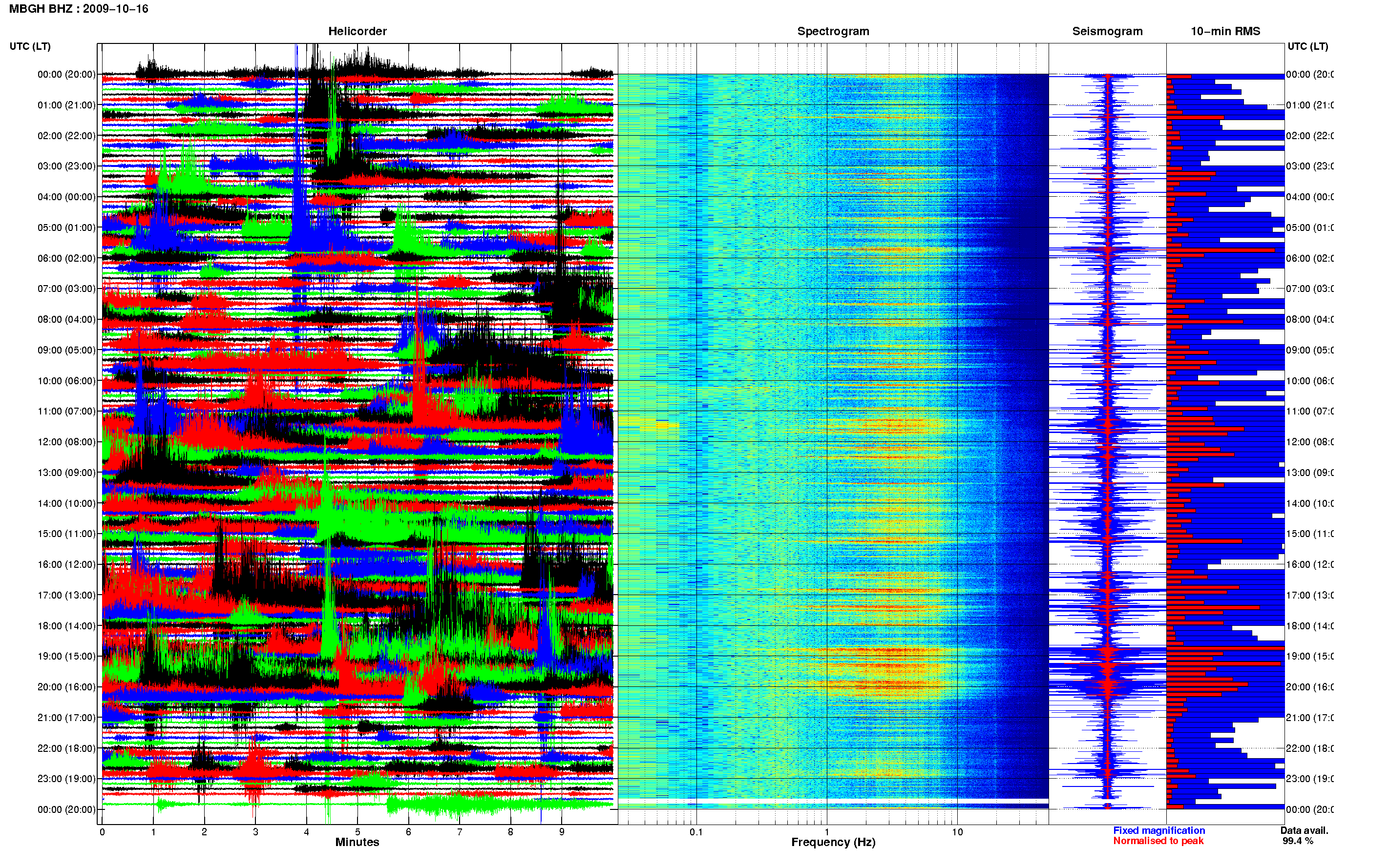Click the title text "MBGH BHZ : 2009-10-16"
The width and height of the screenshot is (1389, 868).
(x=79, y=9)
